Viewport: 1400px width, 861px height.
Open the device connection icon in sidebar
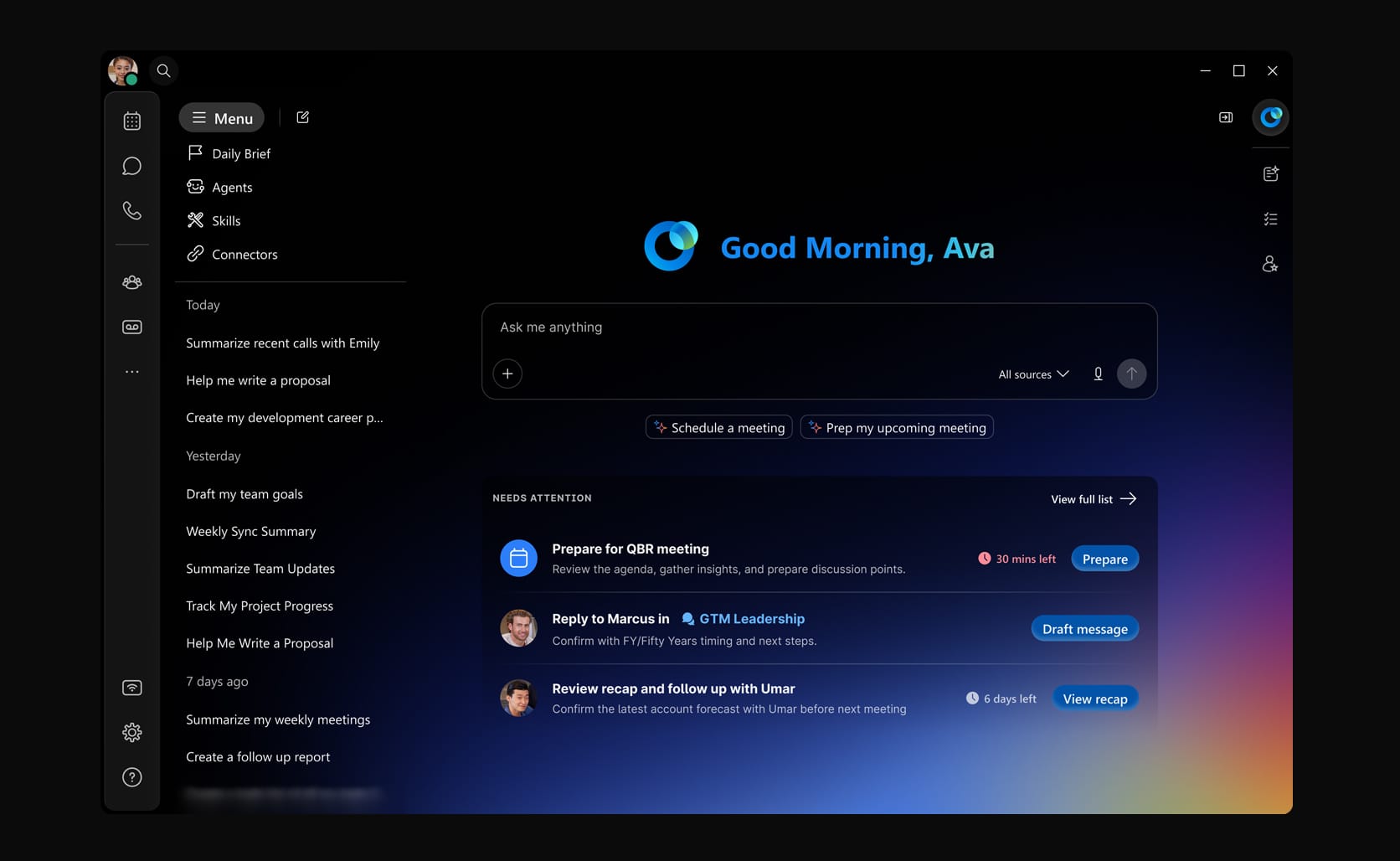pos(132,688)
